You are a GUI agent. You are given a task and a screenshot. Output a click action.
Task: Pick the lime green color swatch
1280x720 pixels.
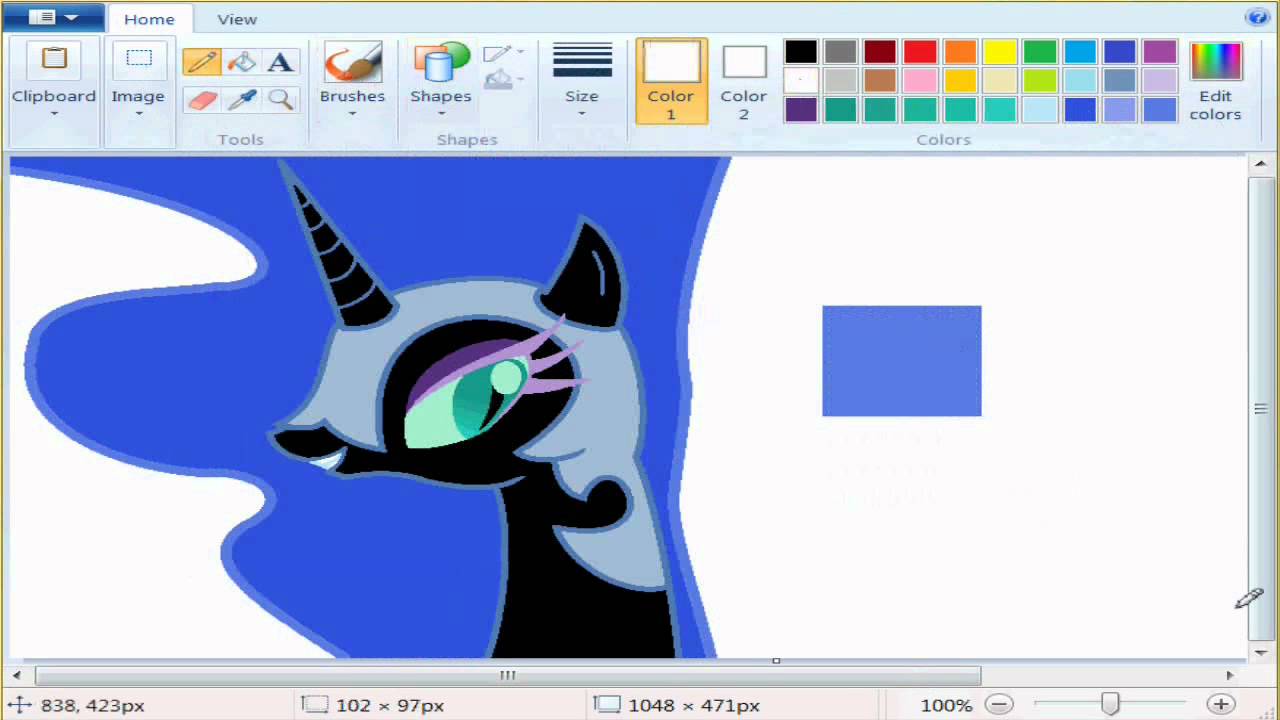[x=1040, y=81]
